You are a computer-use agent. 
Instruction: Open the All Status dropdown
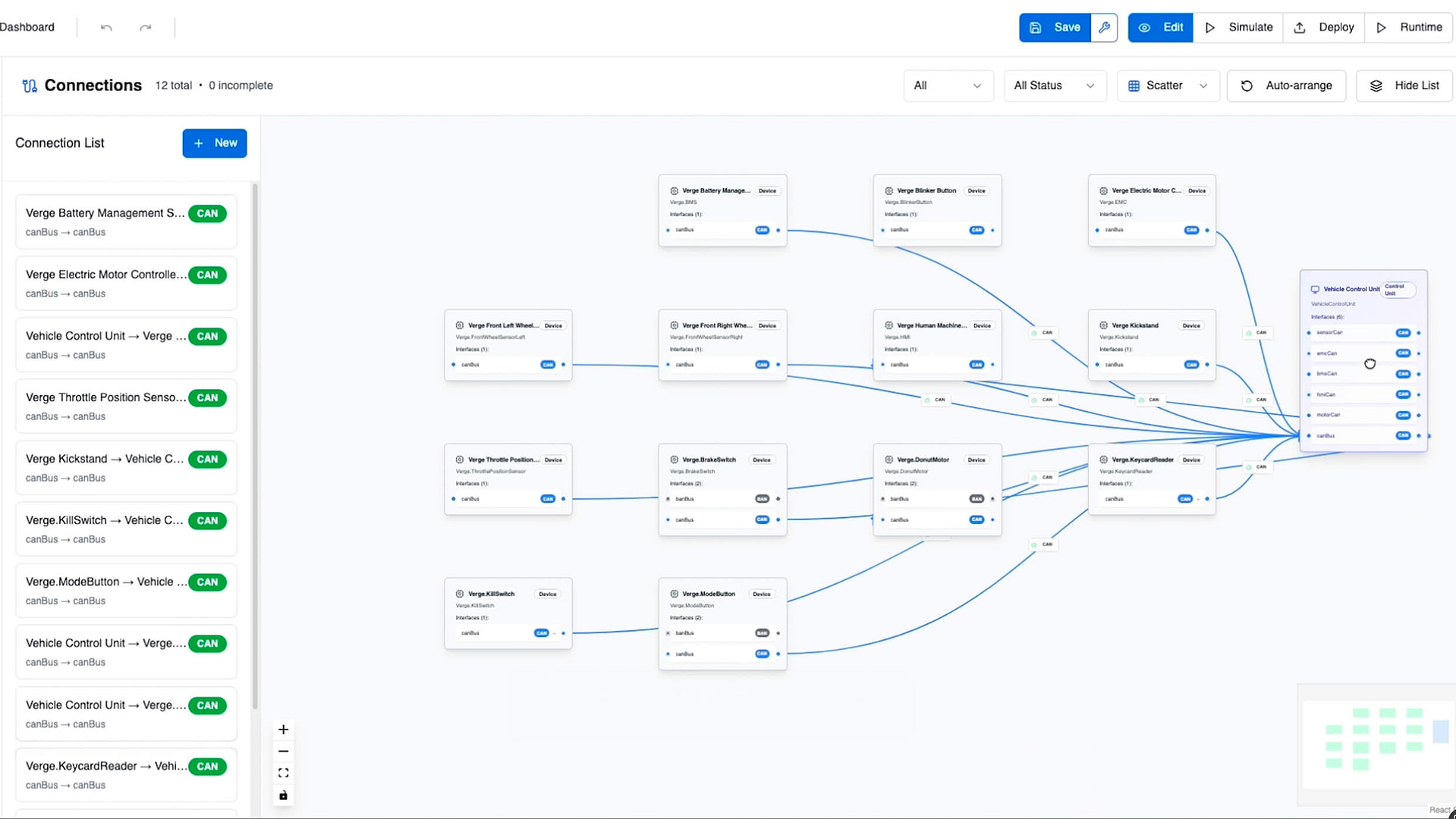[1055, 86]
